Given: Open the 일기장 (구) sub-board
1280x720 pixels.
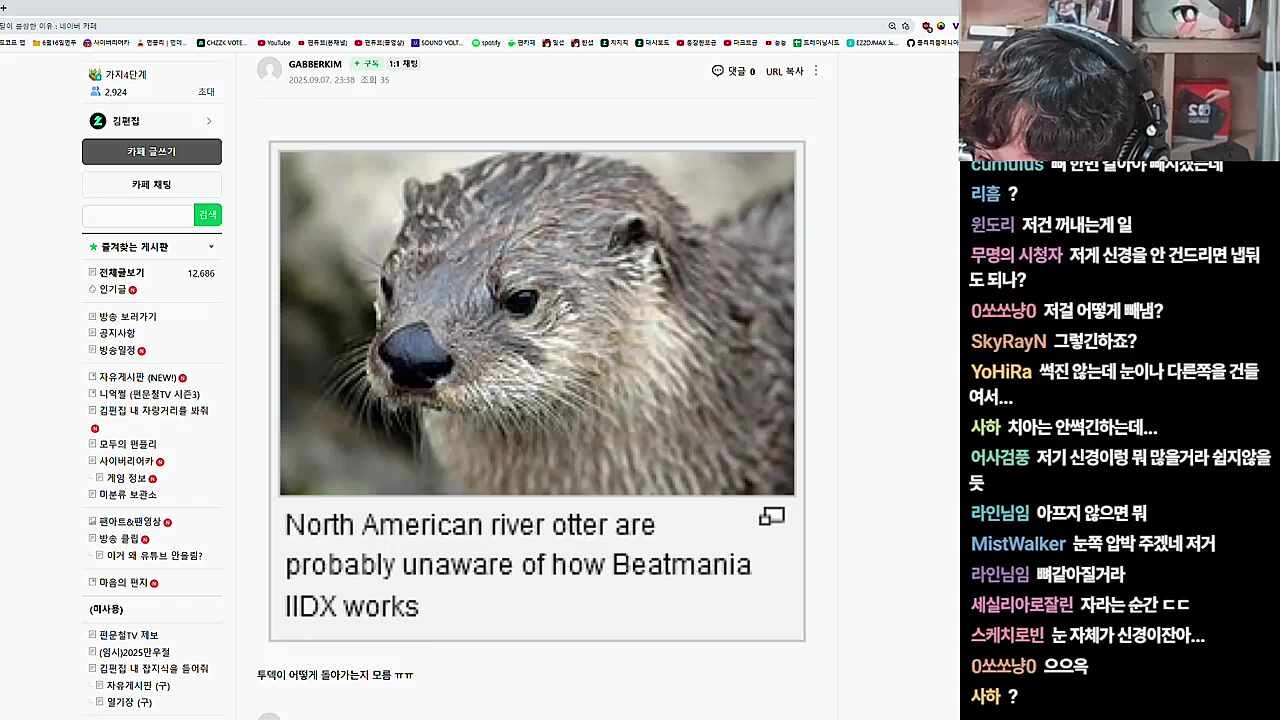Looking at the screenshot, I should point(129,702).
